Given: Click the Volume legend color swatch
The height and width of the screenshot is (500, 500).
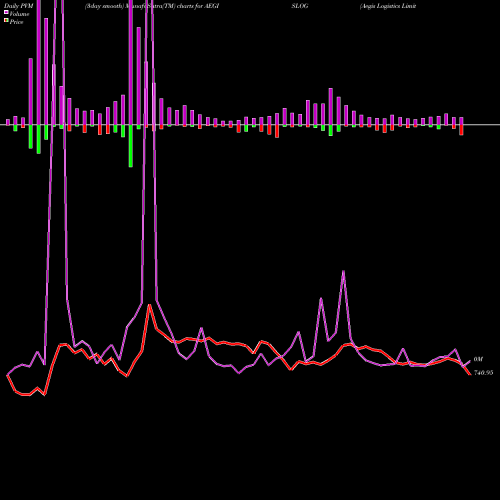Looking at the screenshot, I should click(6, 12).
